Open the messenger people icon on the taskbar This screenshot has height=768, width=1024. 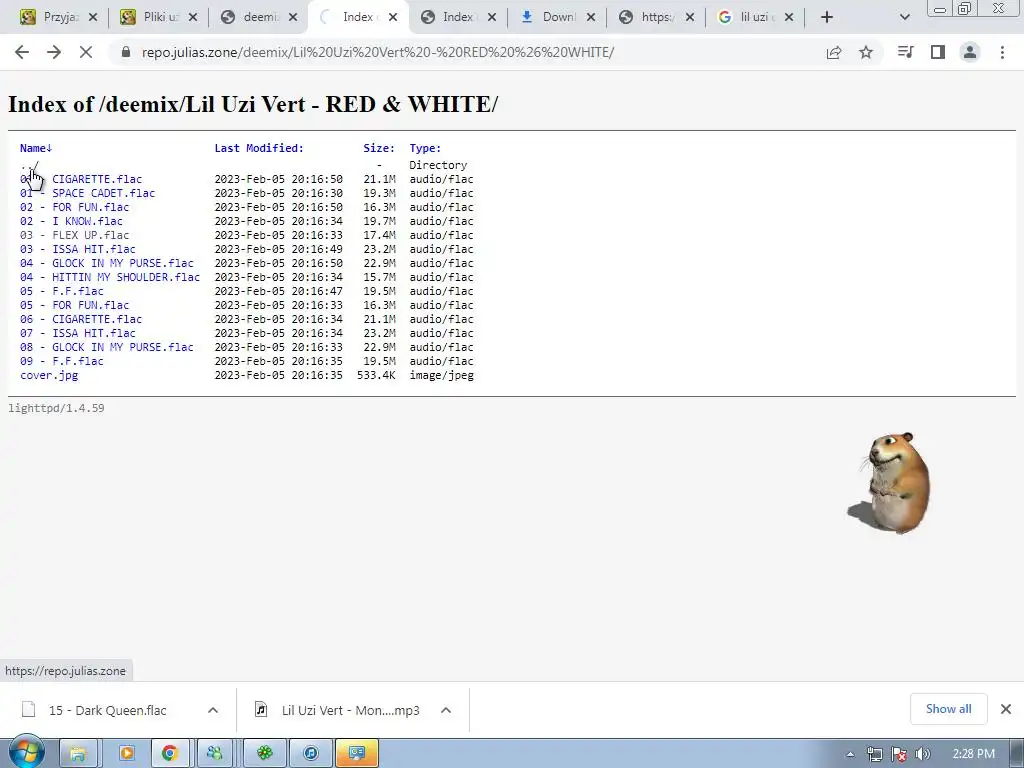pyautogui.click(x=215, y=754)
